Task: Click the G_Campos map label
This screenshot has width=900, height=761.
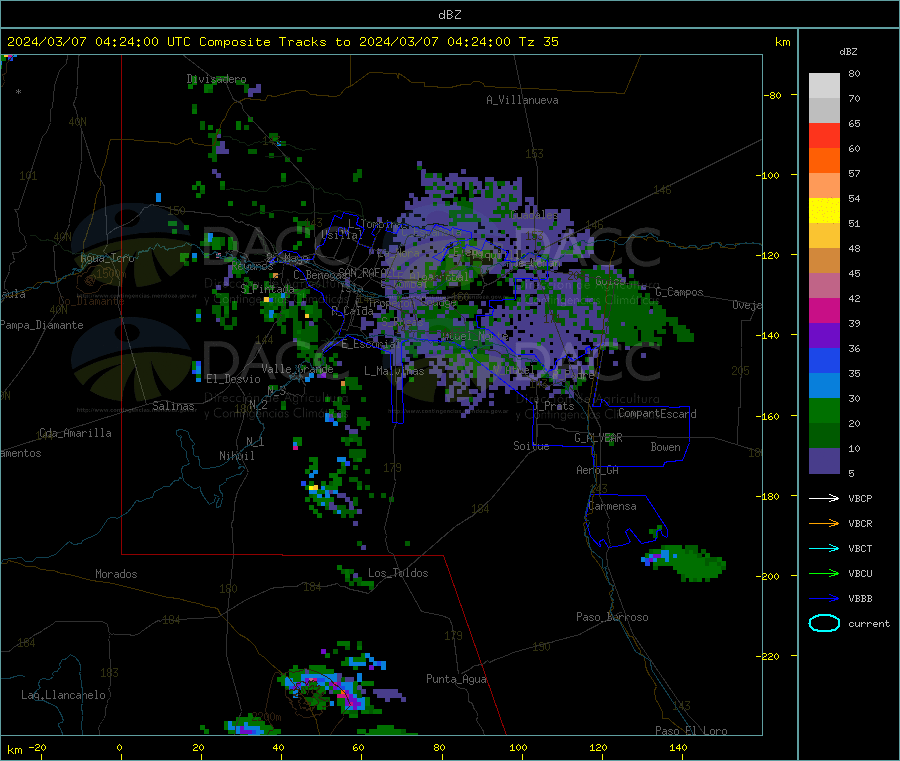Action: click(679, 292)
